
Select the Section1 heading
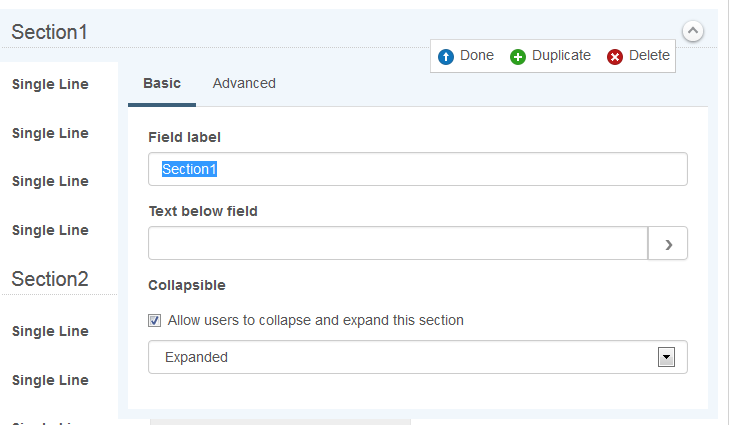pos(50,32)
